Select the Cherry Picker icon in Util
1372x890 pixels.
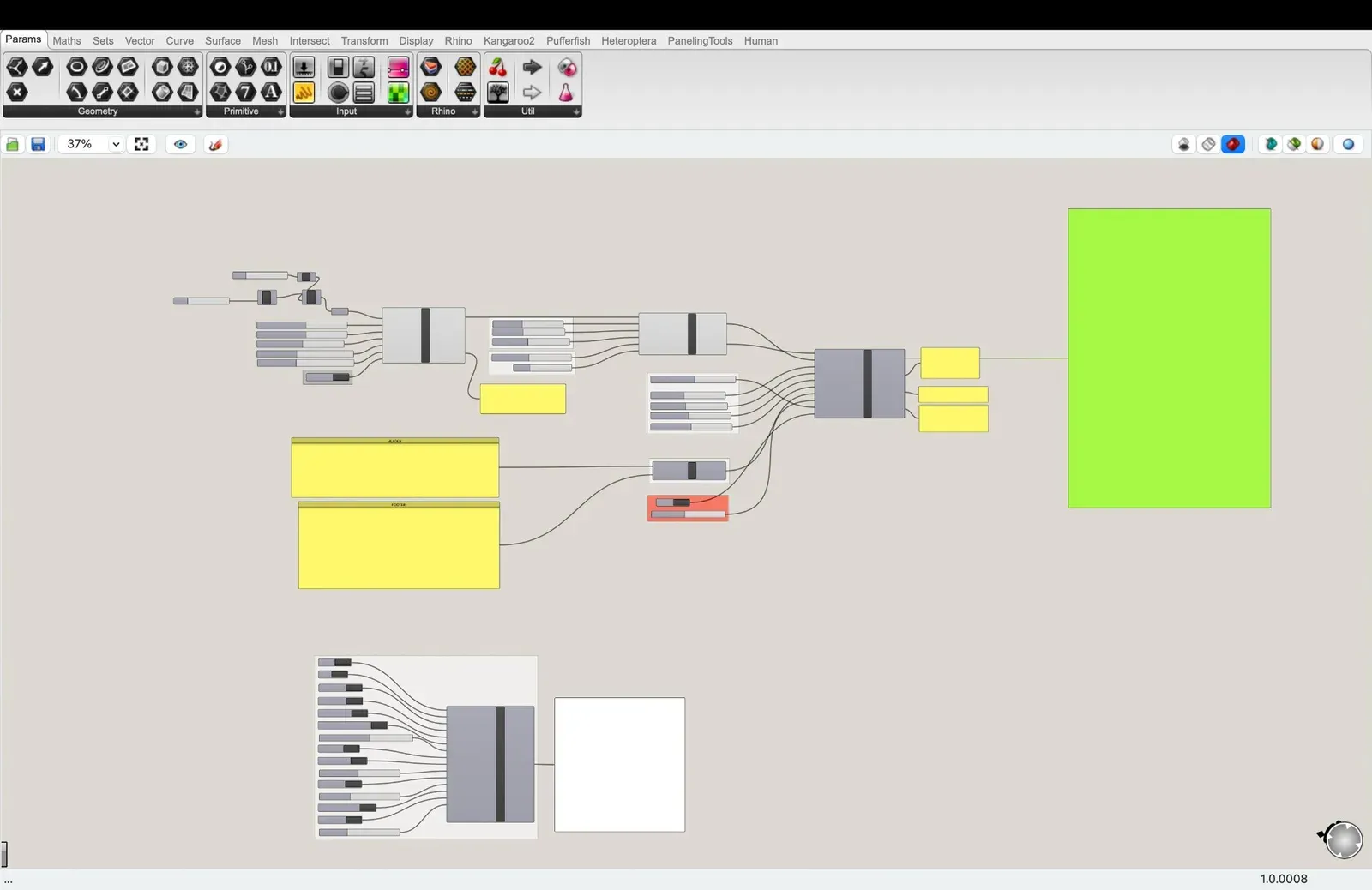click(498, 67)
